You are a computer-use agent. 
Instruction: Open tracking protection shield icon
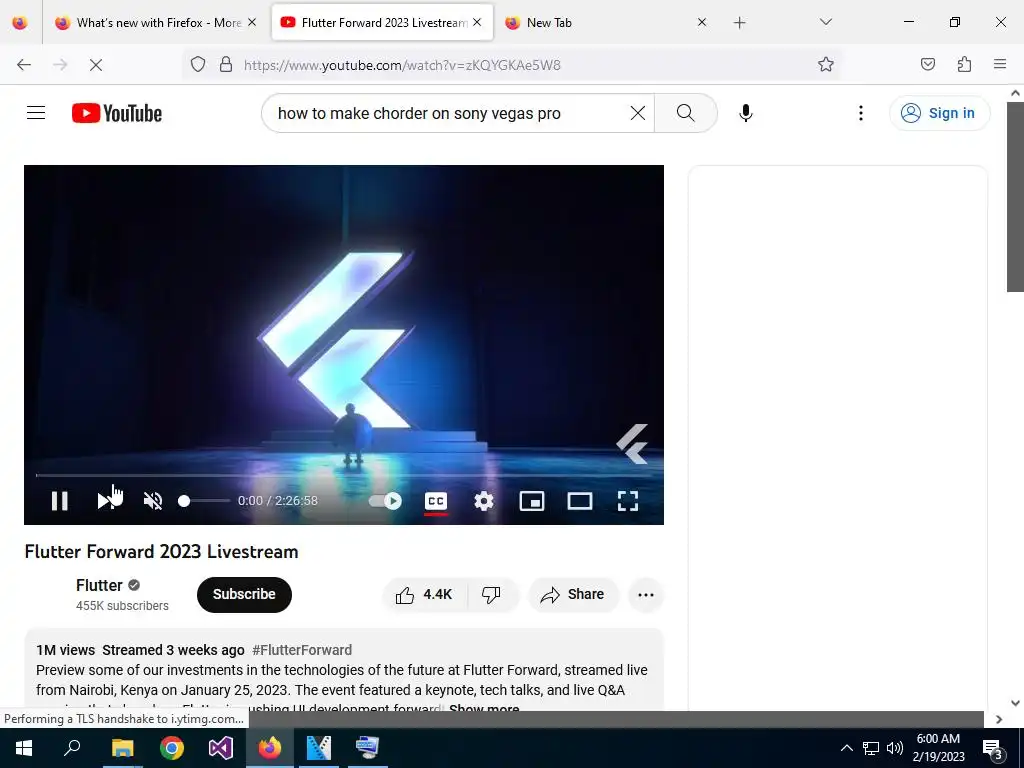pos(198,65)
